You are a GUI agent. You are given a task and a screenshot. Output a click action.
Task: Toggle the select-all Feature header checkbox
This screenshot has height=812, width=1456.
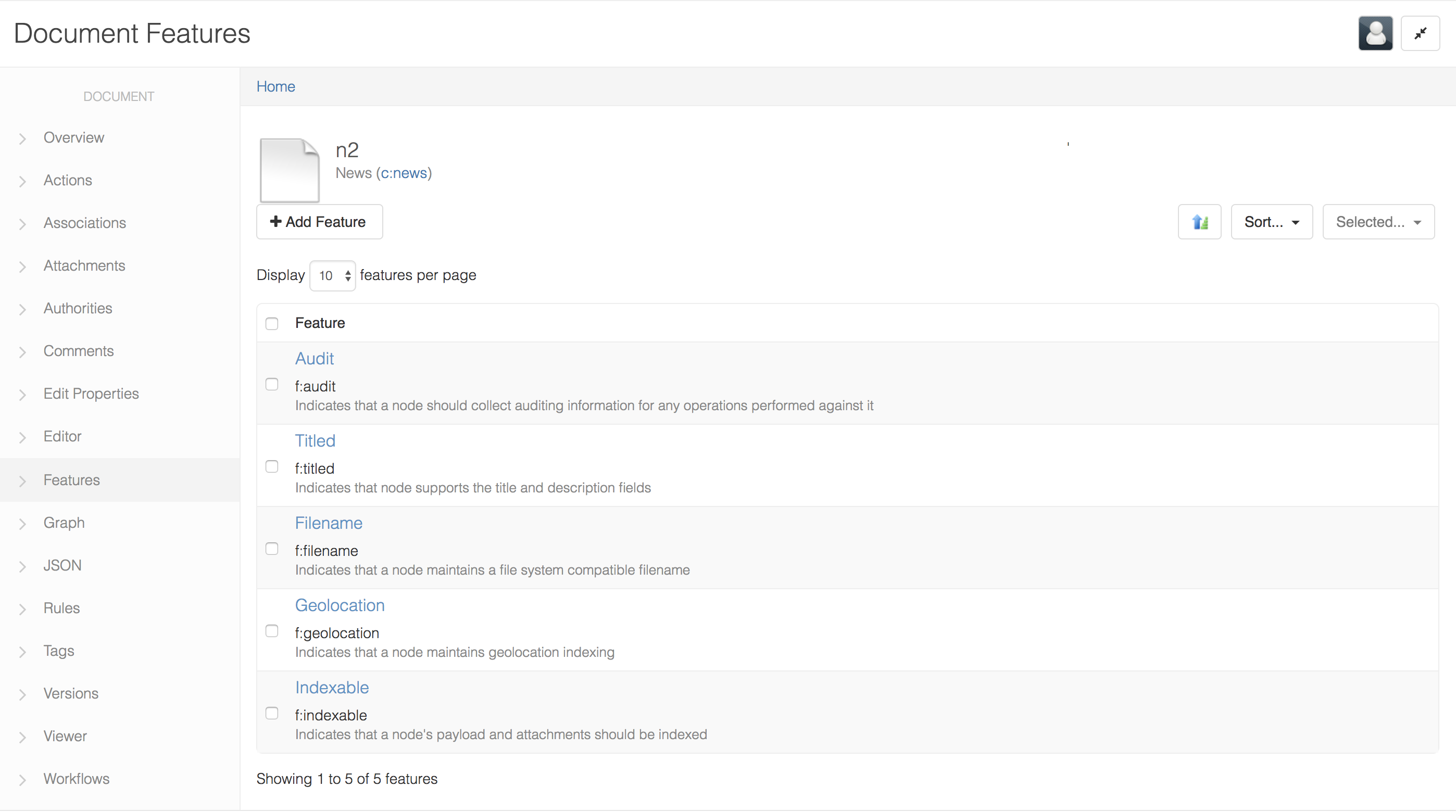(272, 324)
